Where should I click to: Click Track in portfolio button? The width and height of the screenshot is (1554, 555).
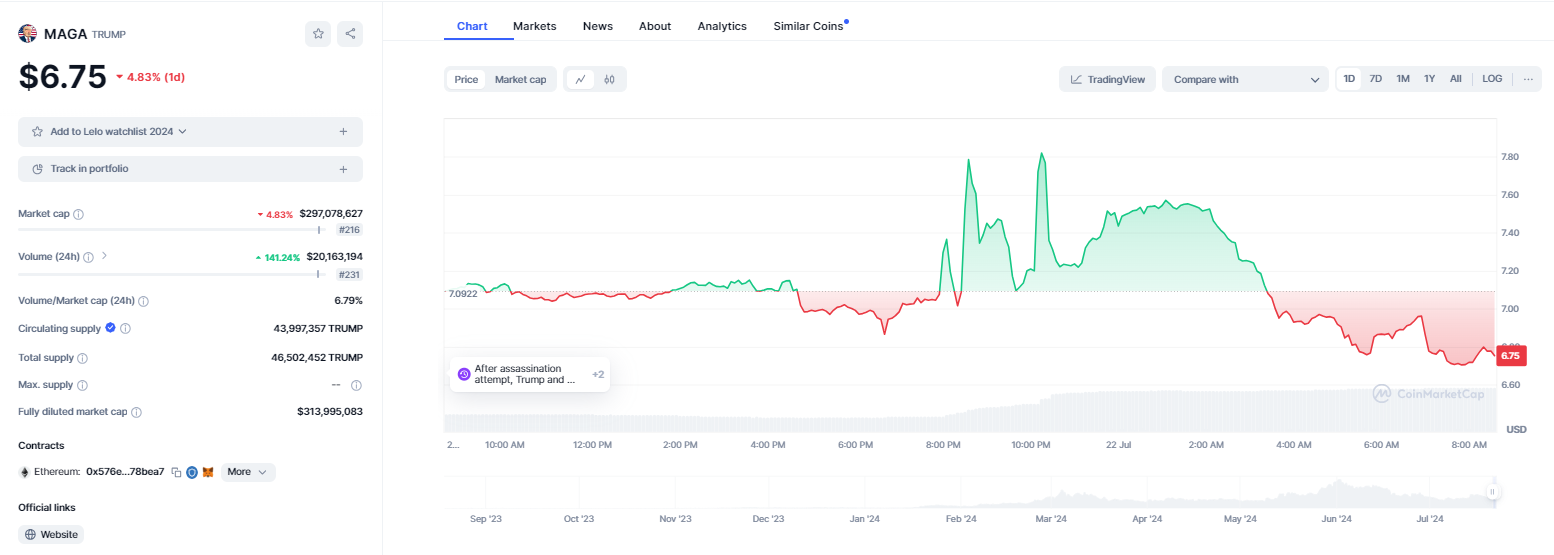click(190, 169)
